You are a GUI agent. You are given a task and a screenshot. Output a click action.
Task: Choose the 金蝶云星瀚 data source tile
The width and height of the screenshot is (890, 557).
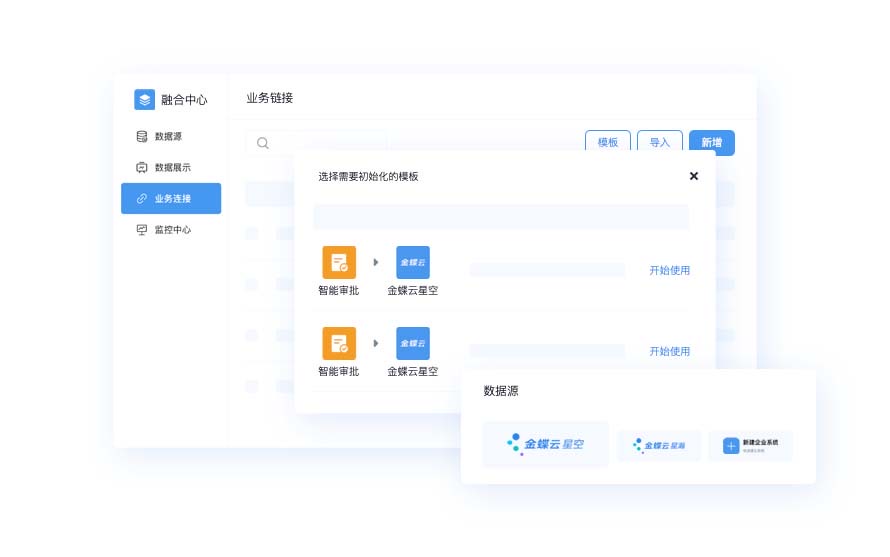pos(659,446)
